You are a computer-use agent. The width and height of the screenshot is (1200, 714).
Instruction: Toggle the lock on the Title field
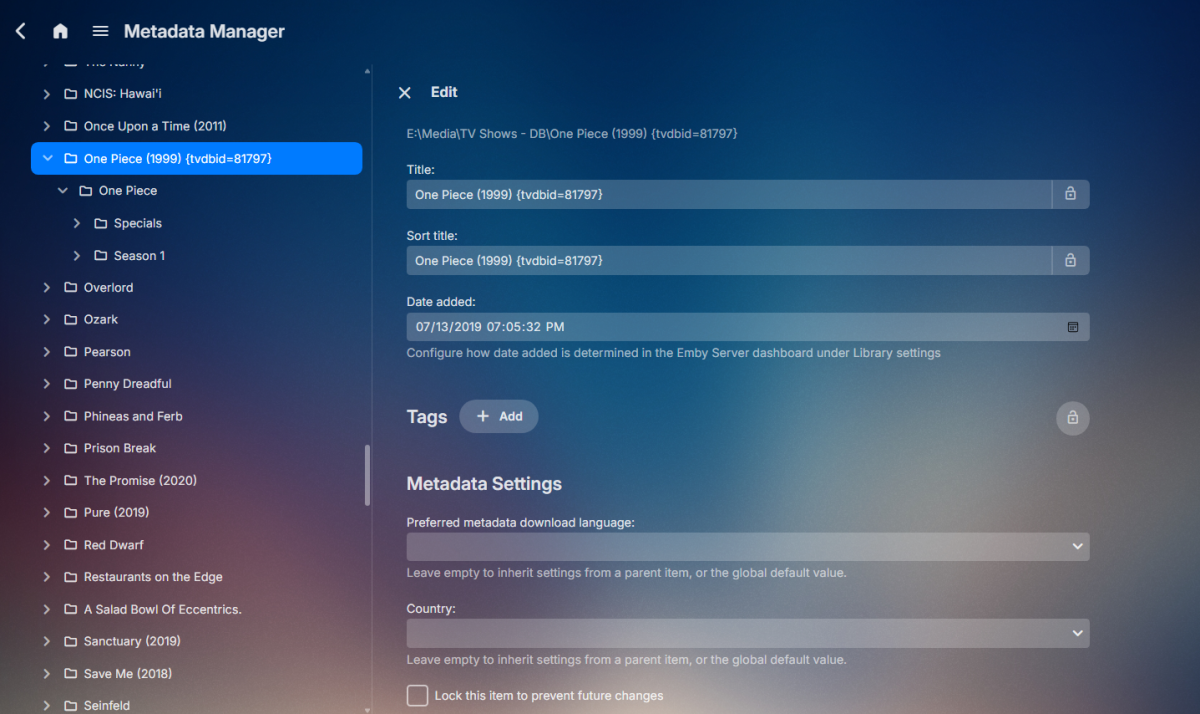point(1070,194)
